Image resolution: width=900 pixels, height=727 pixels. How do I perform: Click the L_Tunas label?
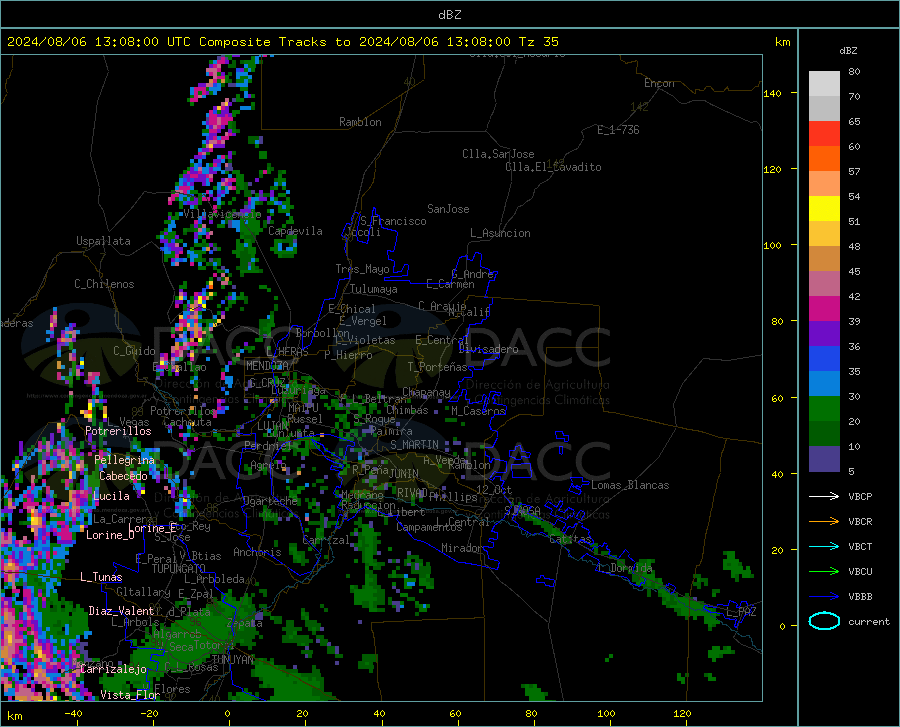tap(101, 577)
